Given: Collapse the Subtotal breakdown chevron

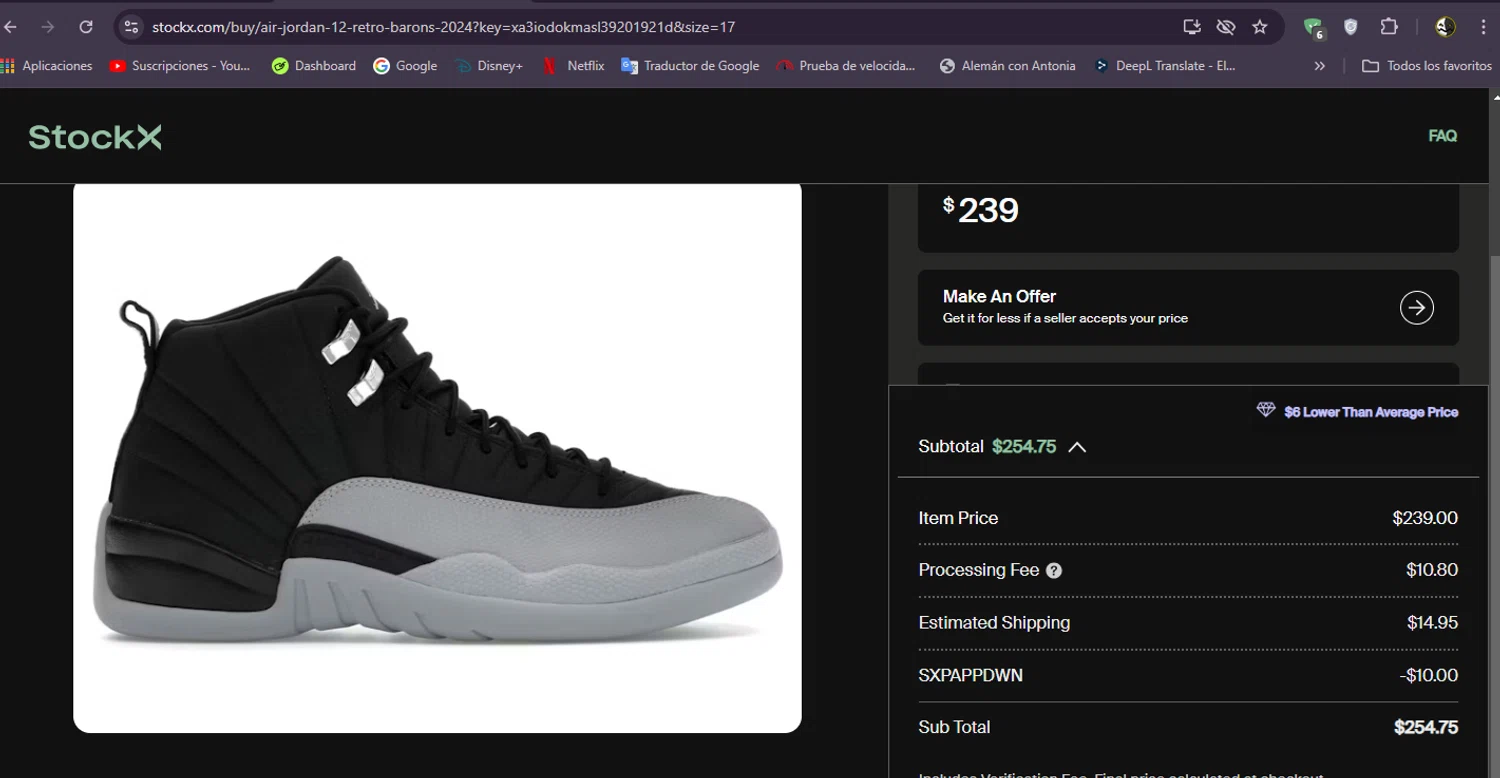Looking at the screenshot, I should pos(1077,447).
